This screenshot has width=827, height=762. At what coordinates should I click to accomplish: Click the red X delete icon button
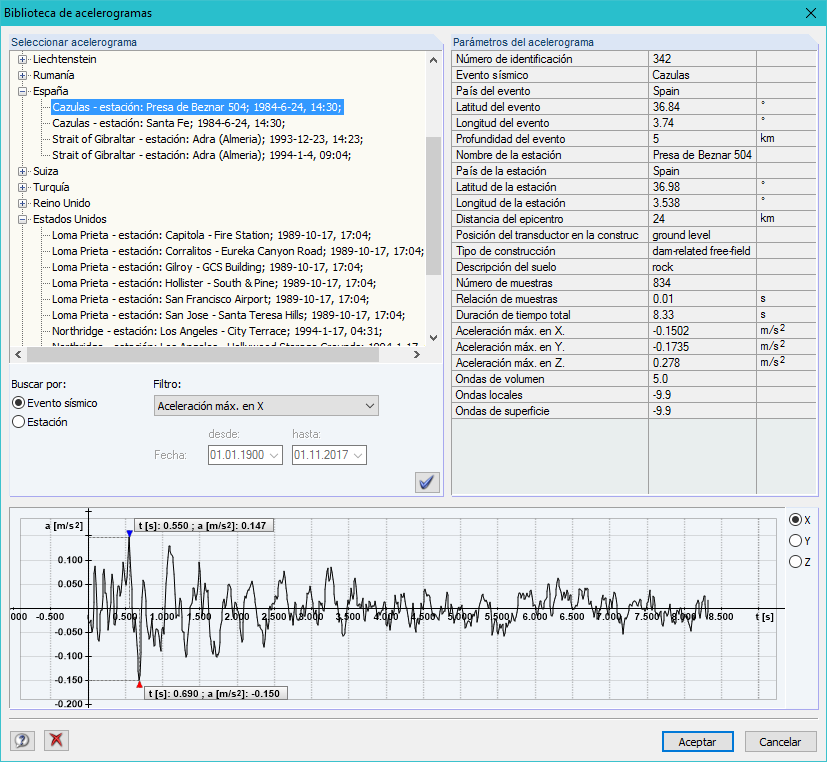pos(56,740)
